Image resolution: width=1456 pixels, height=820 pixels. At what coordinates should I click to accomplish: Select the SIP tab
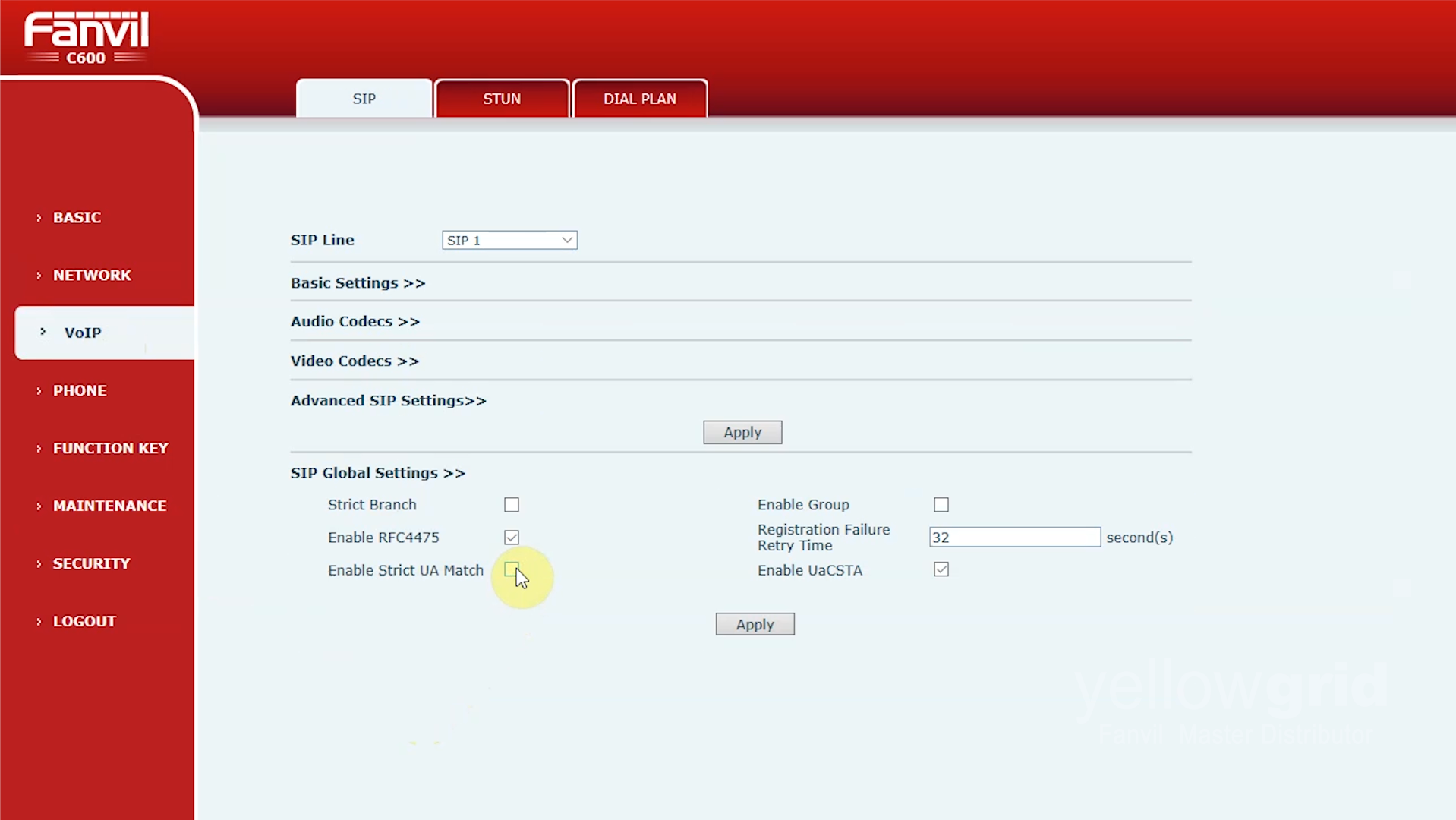click(364, 99)
